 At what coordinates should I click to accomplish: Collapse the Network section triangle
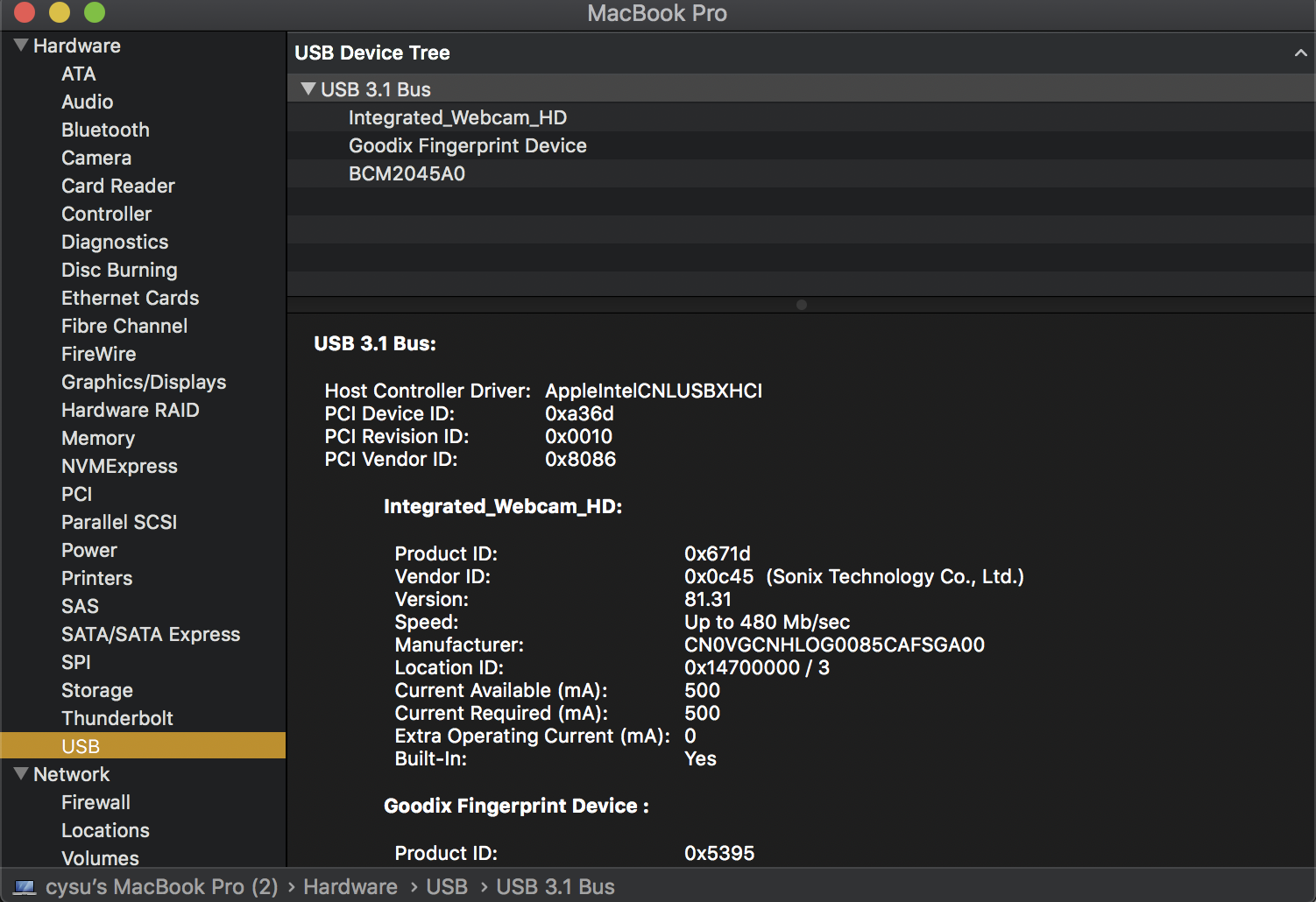(21, 773)
